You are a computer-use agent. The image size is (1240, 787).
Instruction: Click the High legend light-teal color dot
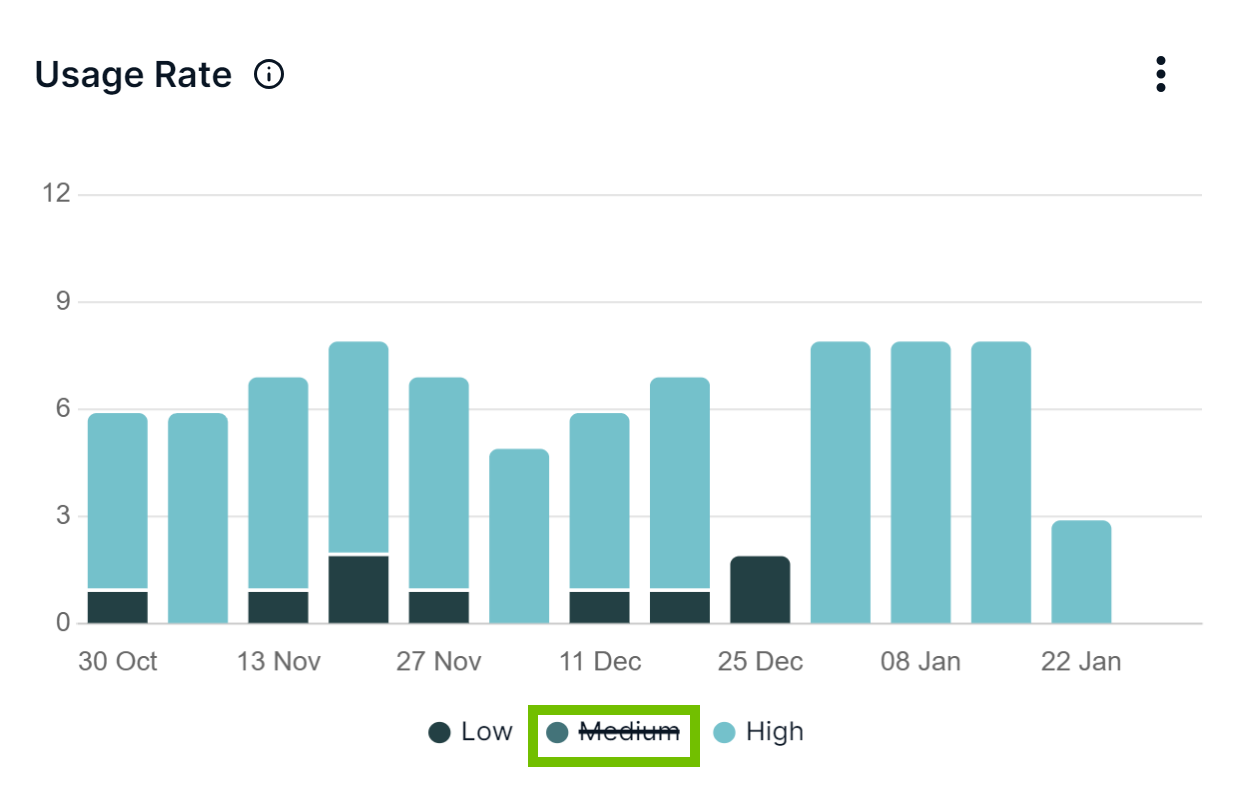point(724,733)
